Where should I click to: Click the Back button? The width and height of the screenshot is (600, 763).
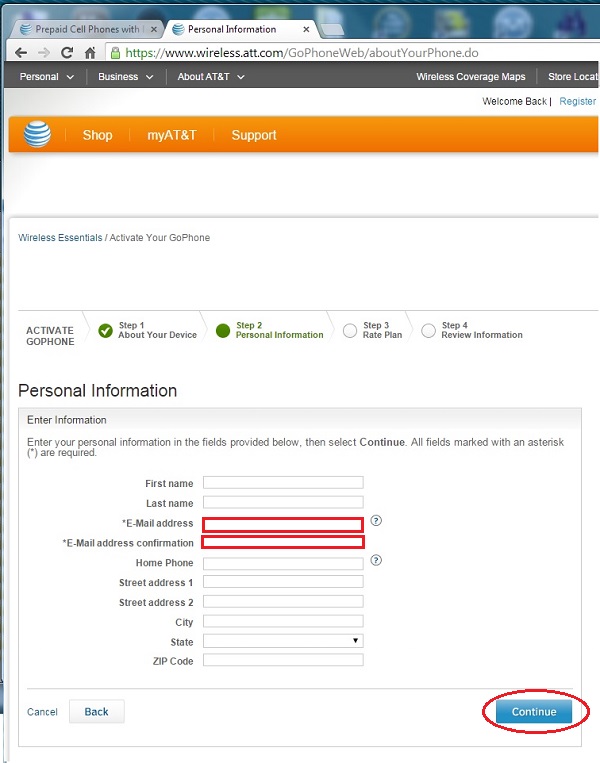pyautogui.click(x=96, y=711)
